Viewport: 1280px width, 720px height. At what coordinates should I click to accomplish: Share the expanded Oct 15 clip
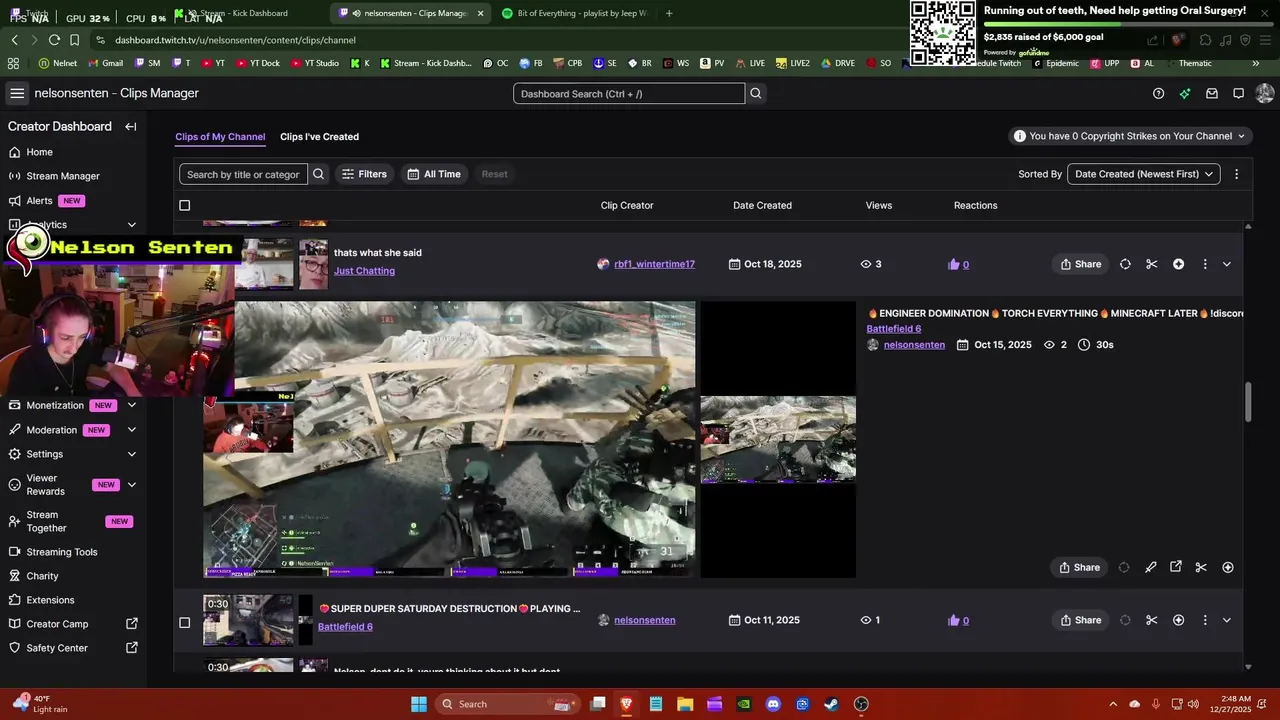pyautogui.click(x=1080, y=567)
